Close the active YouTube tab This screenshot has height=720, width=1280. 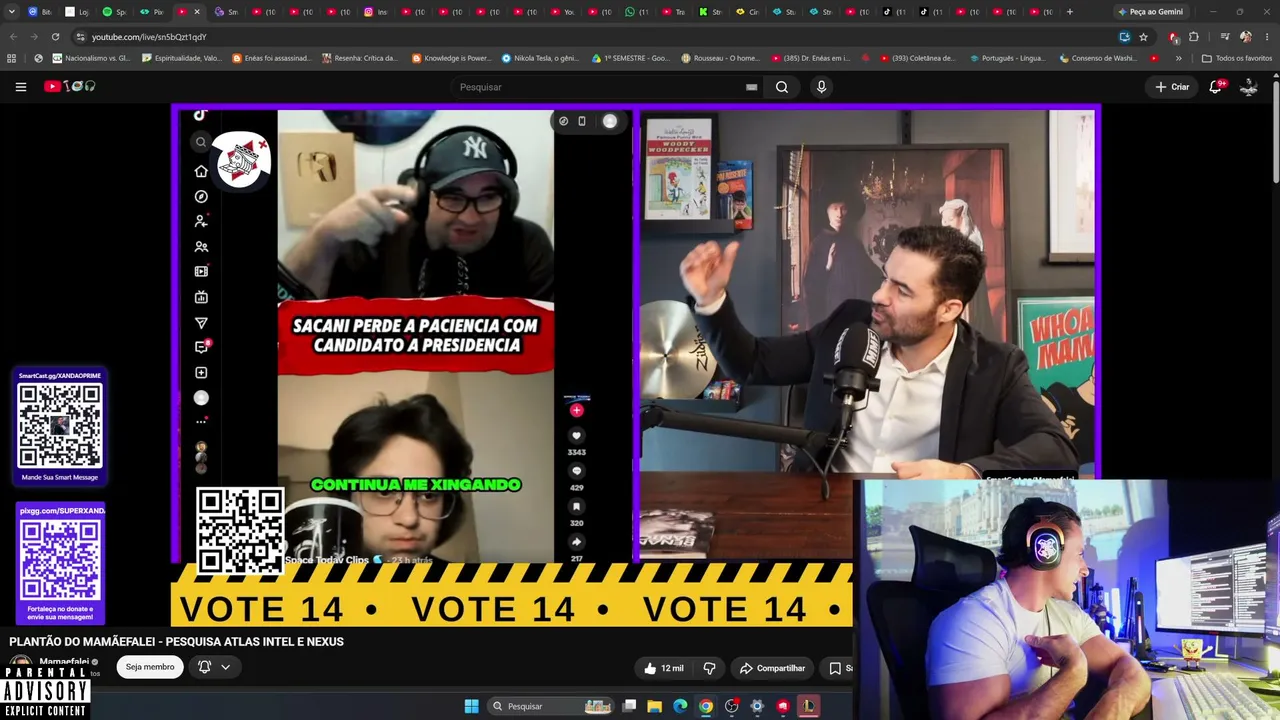[196, 12]
